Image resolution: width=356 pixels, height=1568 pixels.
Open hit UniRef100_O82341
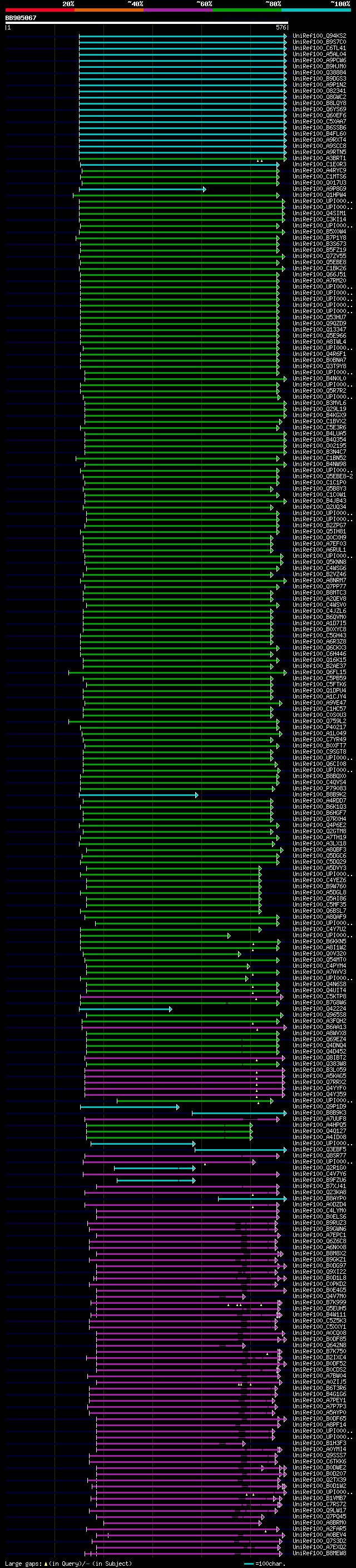point(319,91)
